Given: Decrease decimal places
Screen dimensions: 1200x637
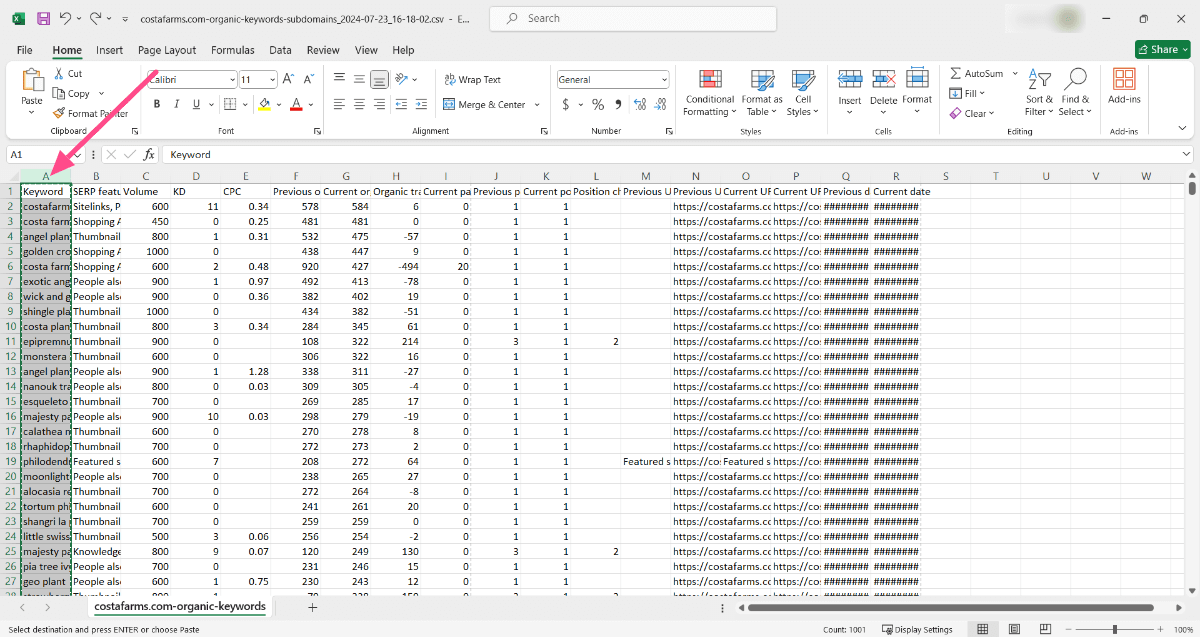Looking at the screenshot, I should [662, 104].
